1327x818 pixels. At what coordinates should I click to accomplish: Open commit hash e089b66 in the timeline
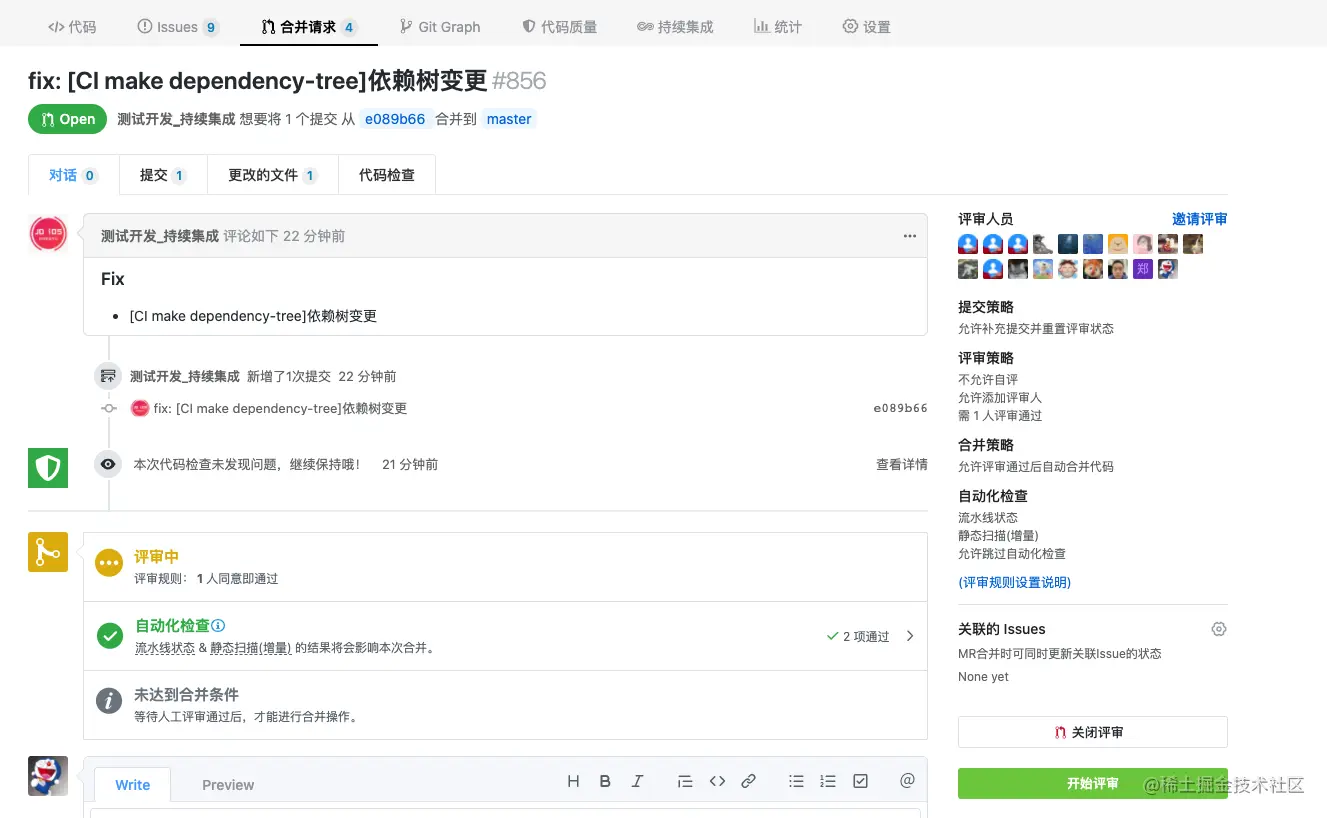click(900, 408)
